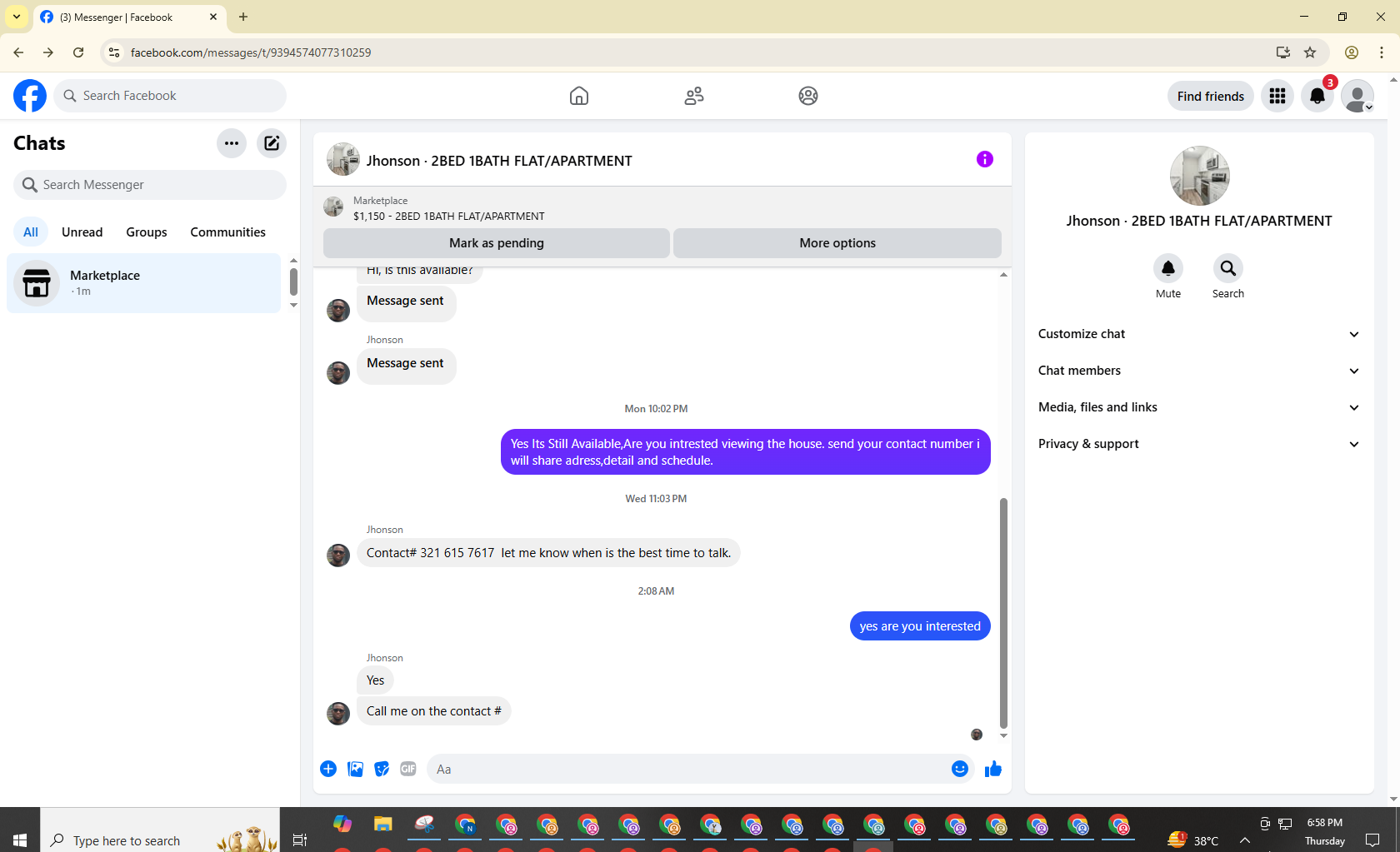Show conversation information purple info icon

click(985, 159)
